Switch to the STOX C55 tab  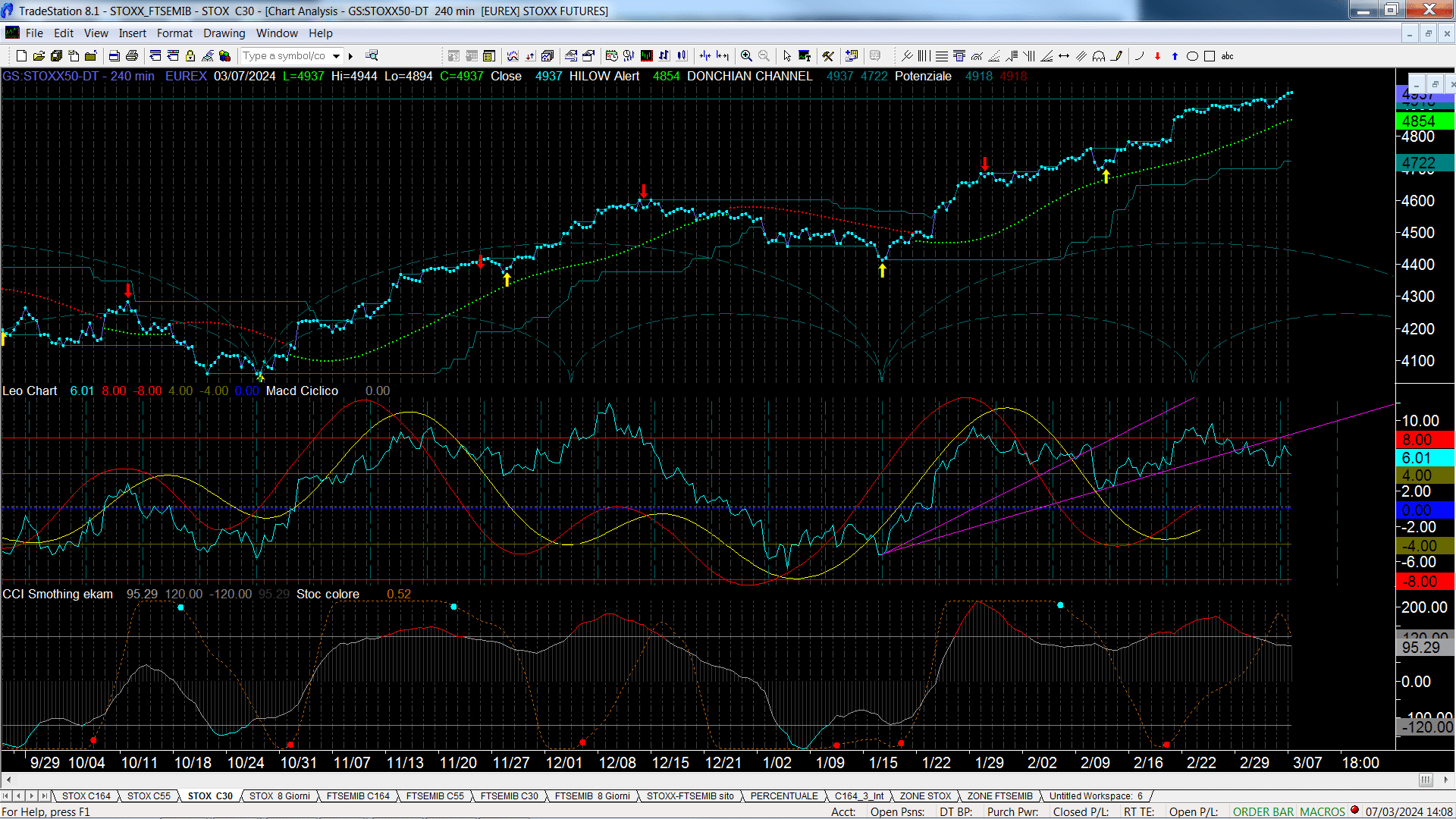(x=149, y=796)
